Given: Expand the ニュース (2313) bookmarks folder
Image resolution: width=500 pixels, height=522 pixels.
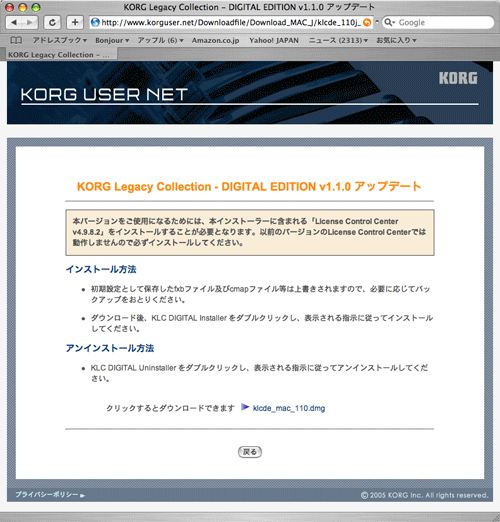Looking at the screenshot, I should (x=338, y=40).
